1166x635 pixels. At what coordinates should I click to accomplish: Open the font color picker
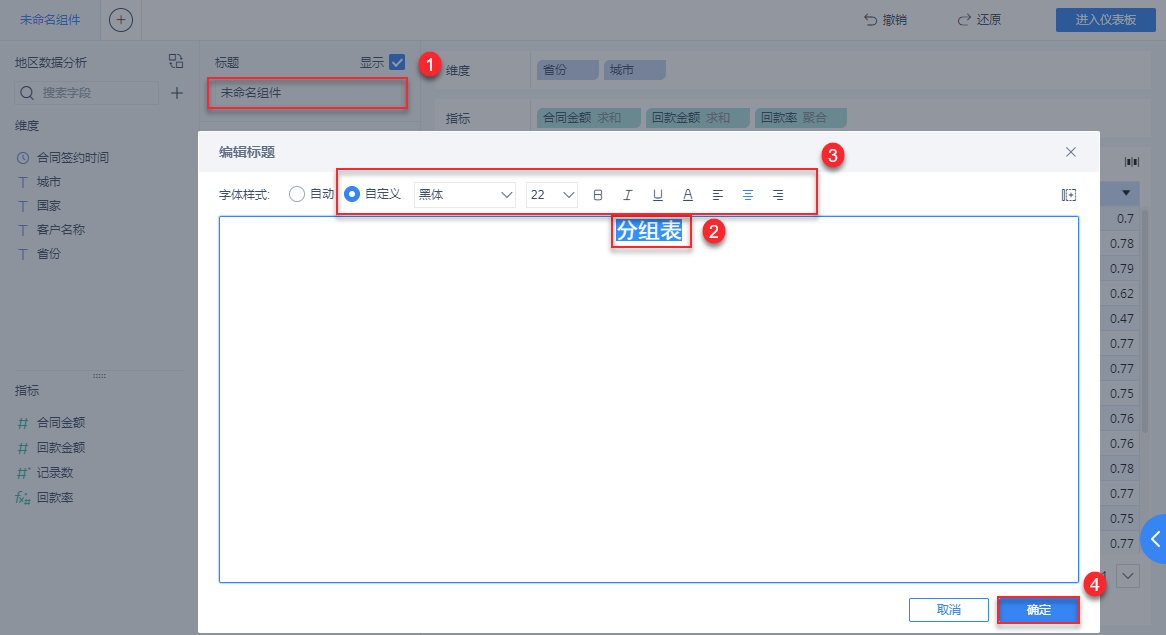tap(688, 195)
